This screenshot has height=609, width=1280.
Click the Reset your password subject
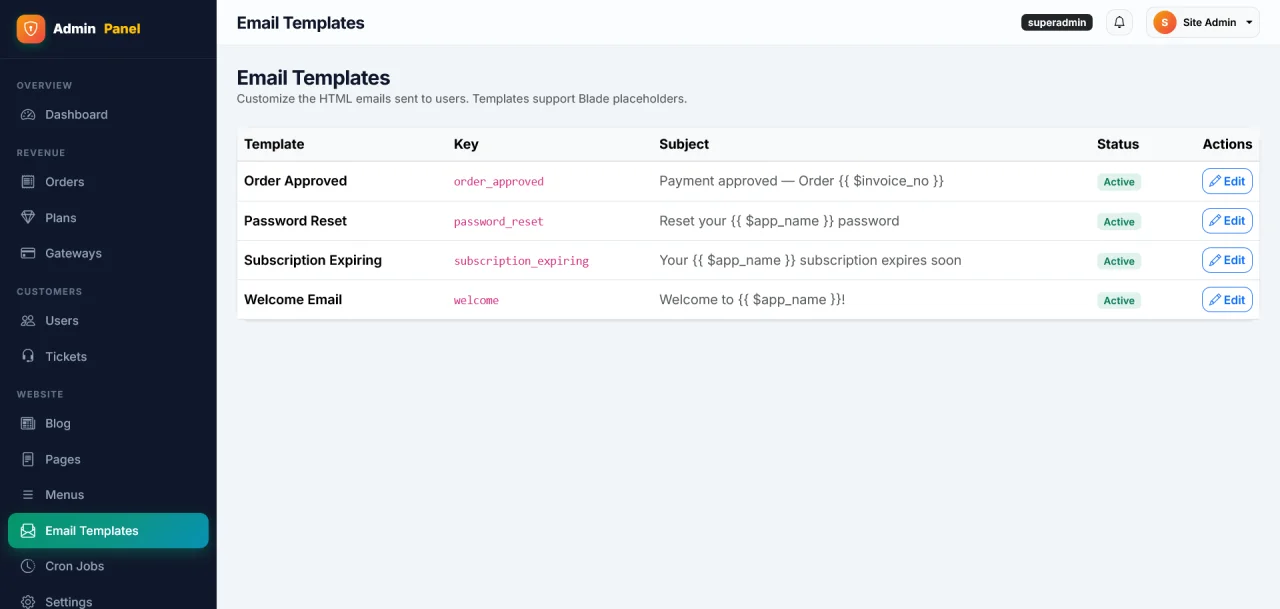point(779,221)
